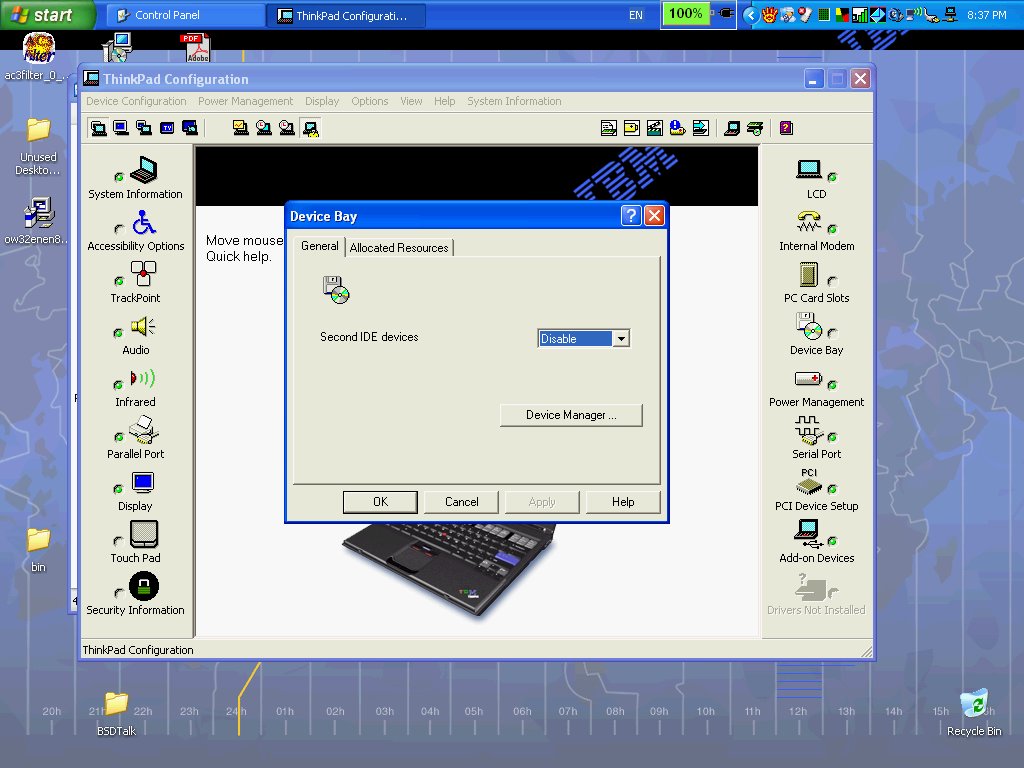
Task: Switch to the Allocated Resources tab
Action: (399, 248)
